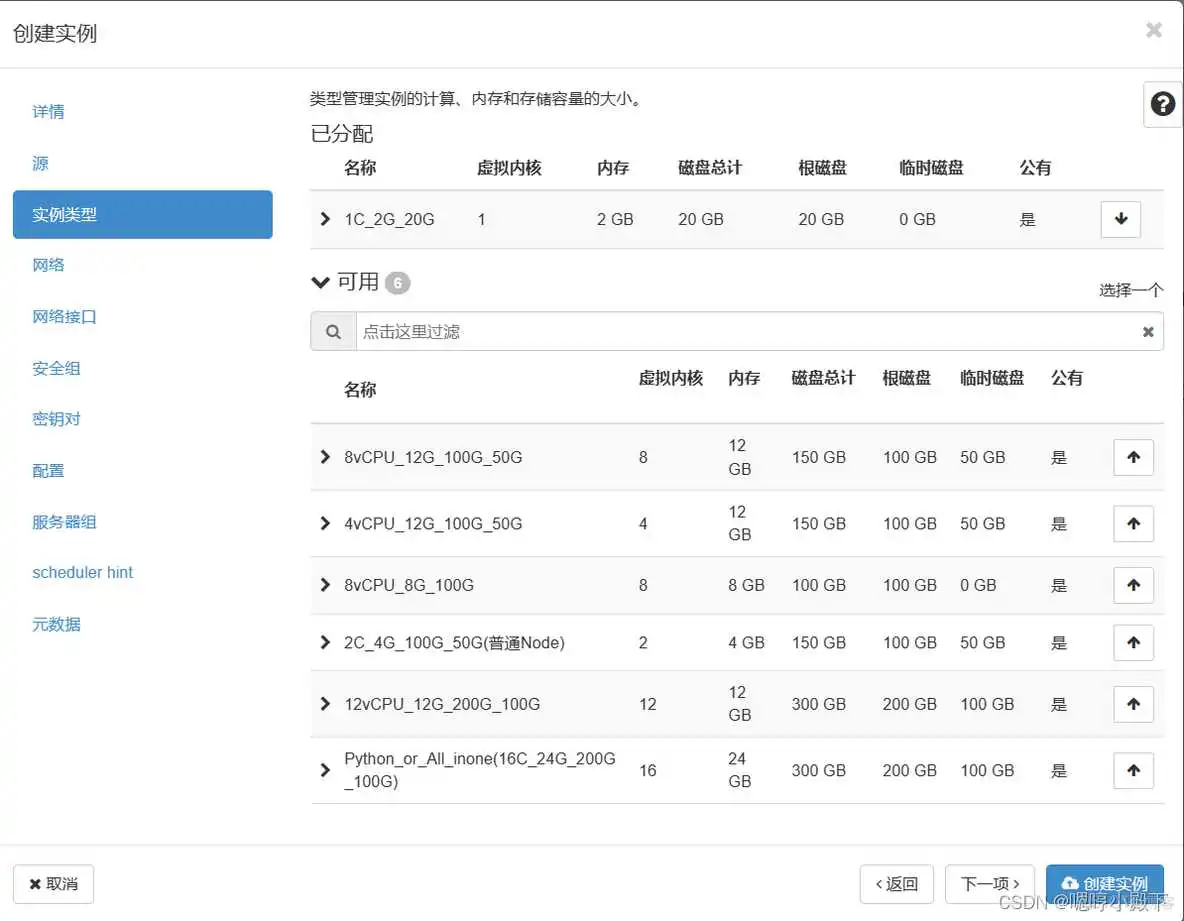1184x921 pixels.
Task: Open the 密钥对 step
Action: [55, 419]
